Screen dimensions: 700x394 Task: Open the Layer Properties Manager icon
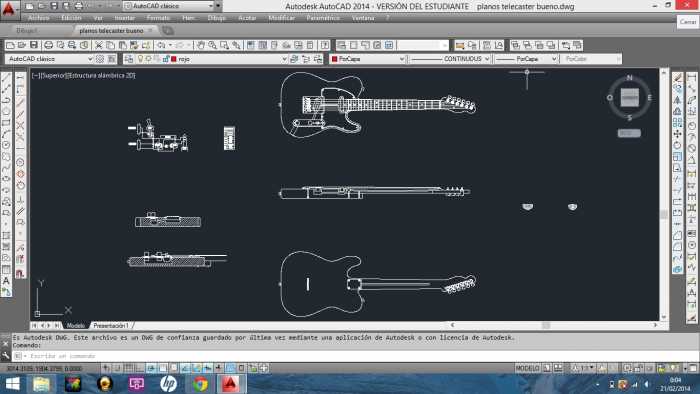pyautogui.click(x=129, y=59)
